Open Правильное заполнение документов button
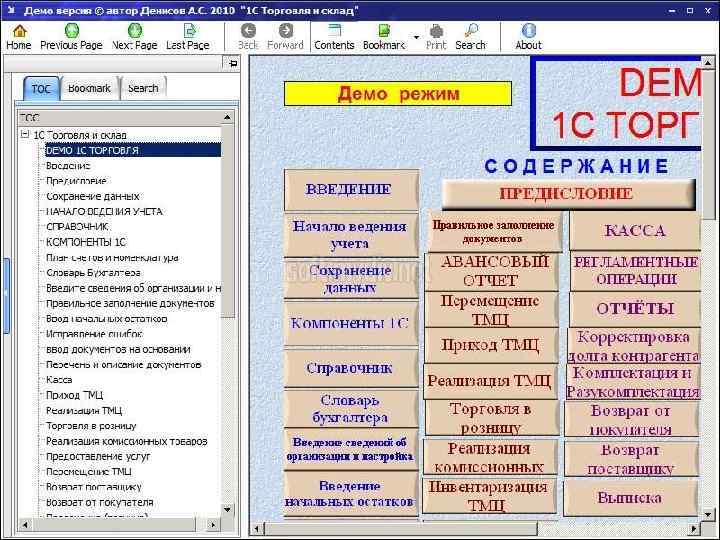This screenshot has height=540, width=720. point(494,231)
